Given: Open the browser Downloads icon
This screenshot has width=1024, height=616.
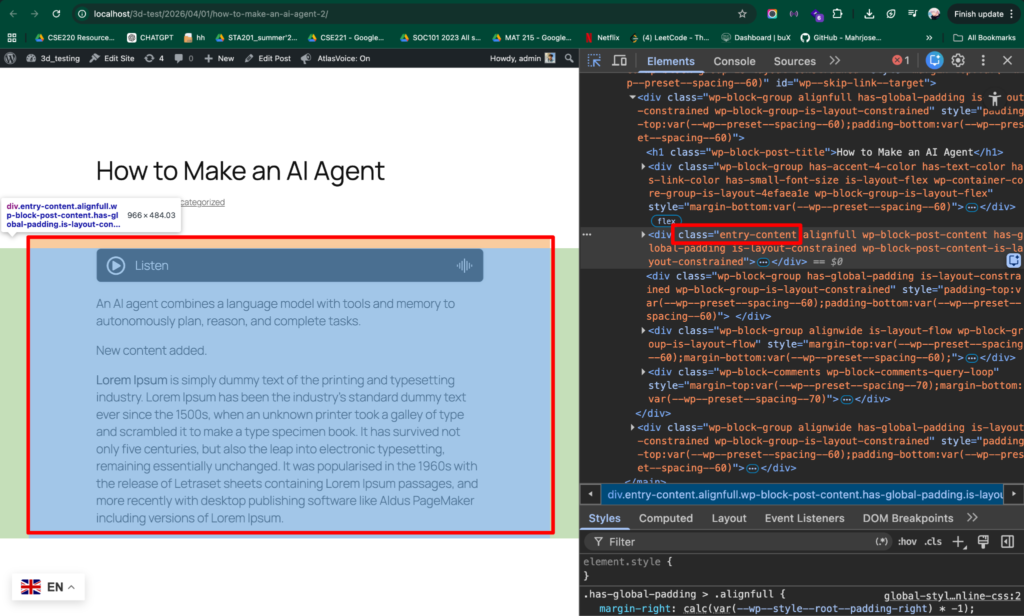Looking at the screenshot, I should tap(869, 14).
